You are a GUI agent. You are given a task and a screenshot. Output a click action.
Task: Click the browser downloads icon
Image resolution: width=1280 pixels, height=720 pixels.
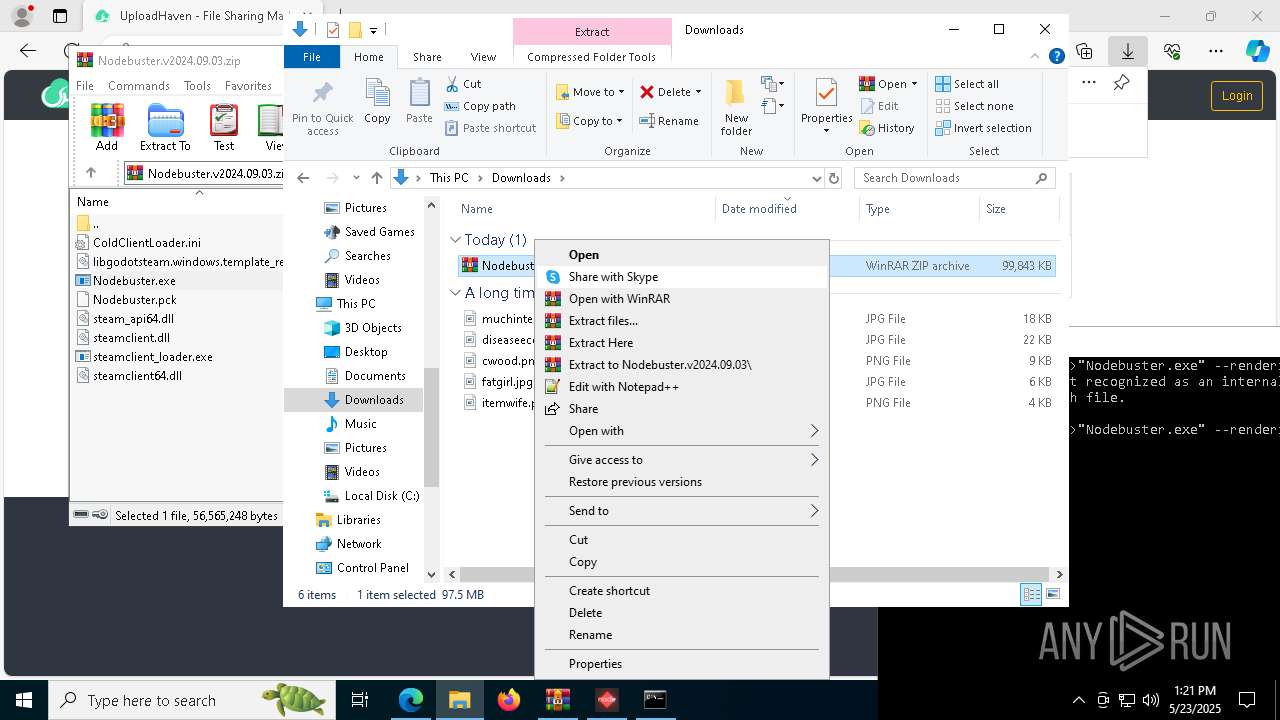(x=1127, y=51)
